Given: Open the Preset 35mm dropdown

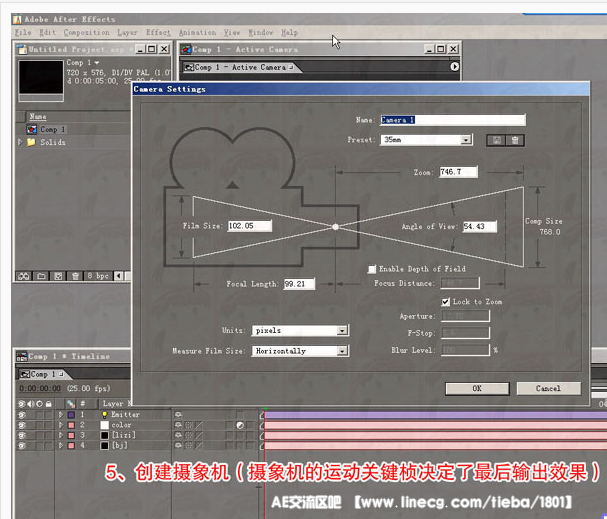Looking at the screenshot, I should coord(466,140).
